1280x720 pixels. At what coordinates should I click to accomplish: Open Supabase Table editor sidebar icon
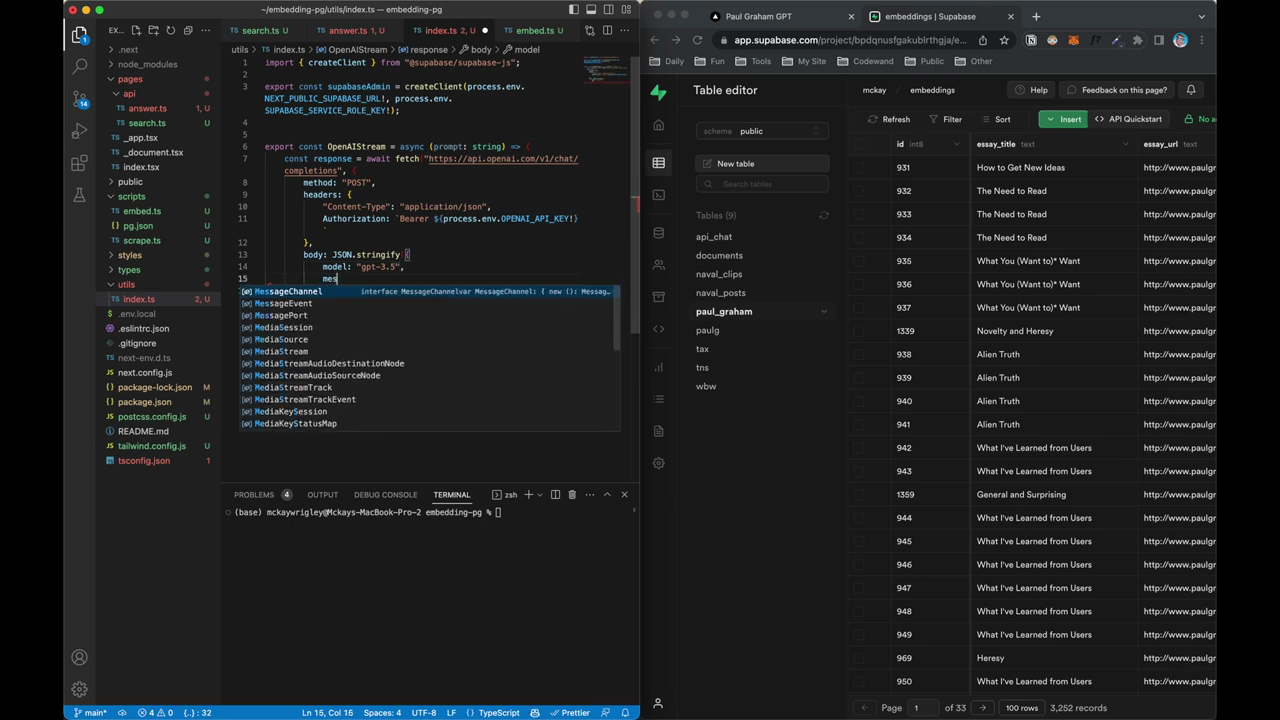(658, 163)
